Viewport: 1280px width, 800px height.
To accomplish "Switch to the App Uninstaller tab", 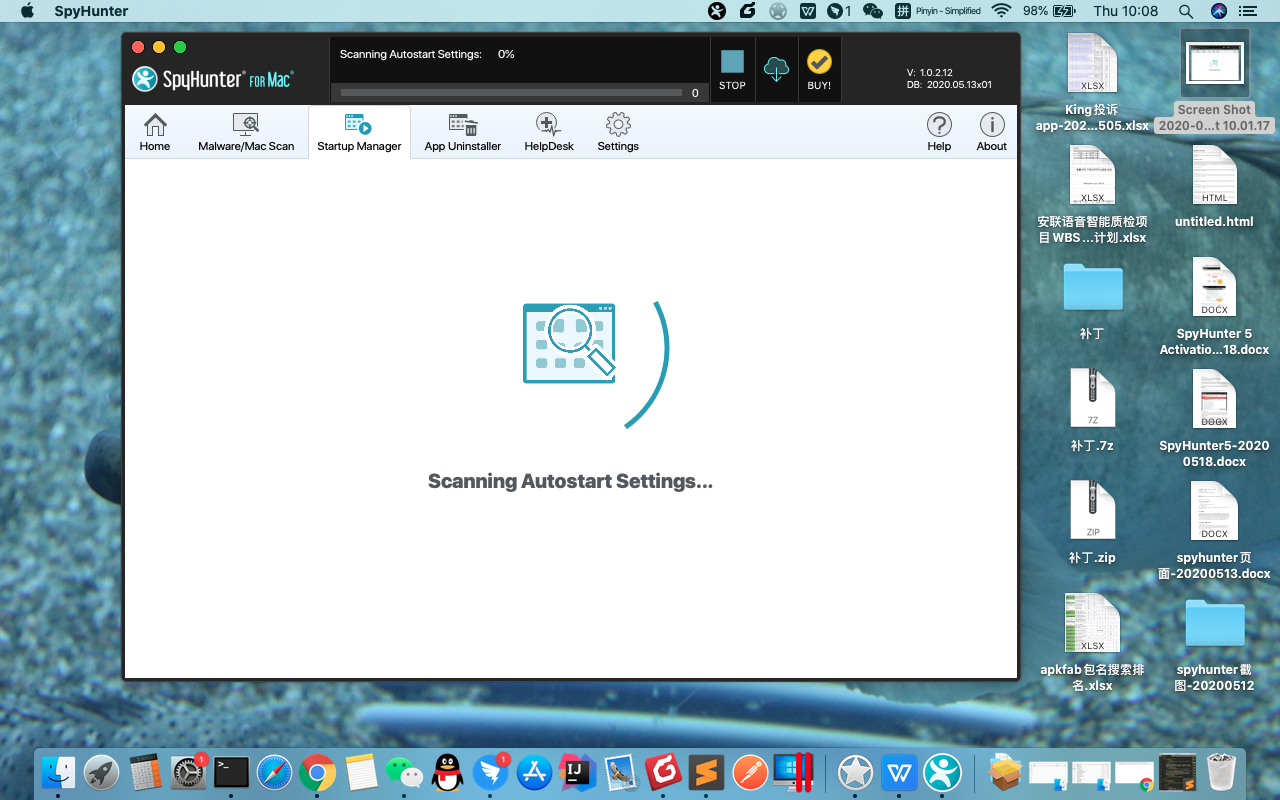I will 463,132.
